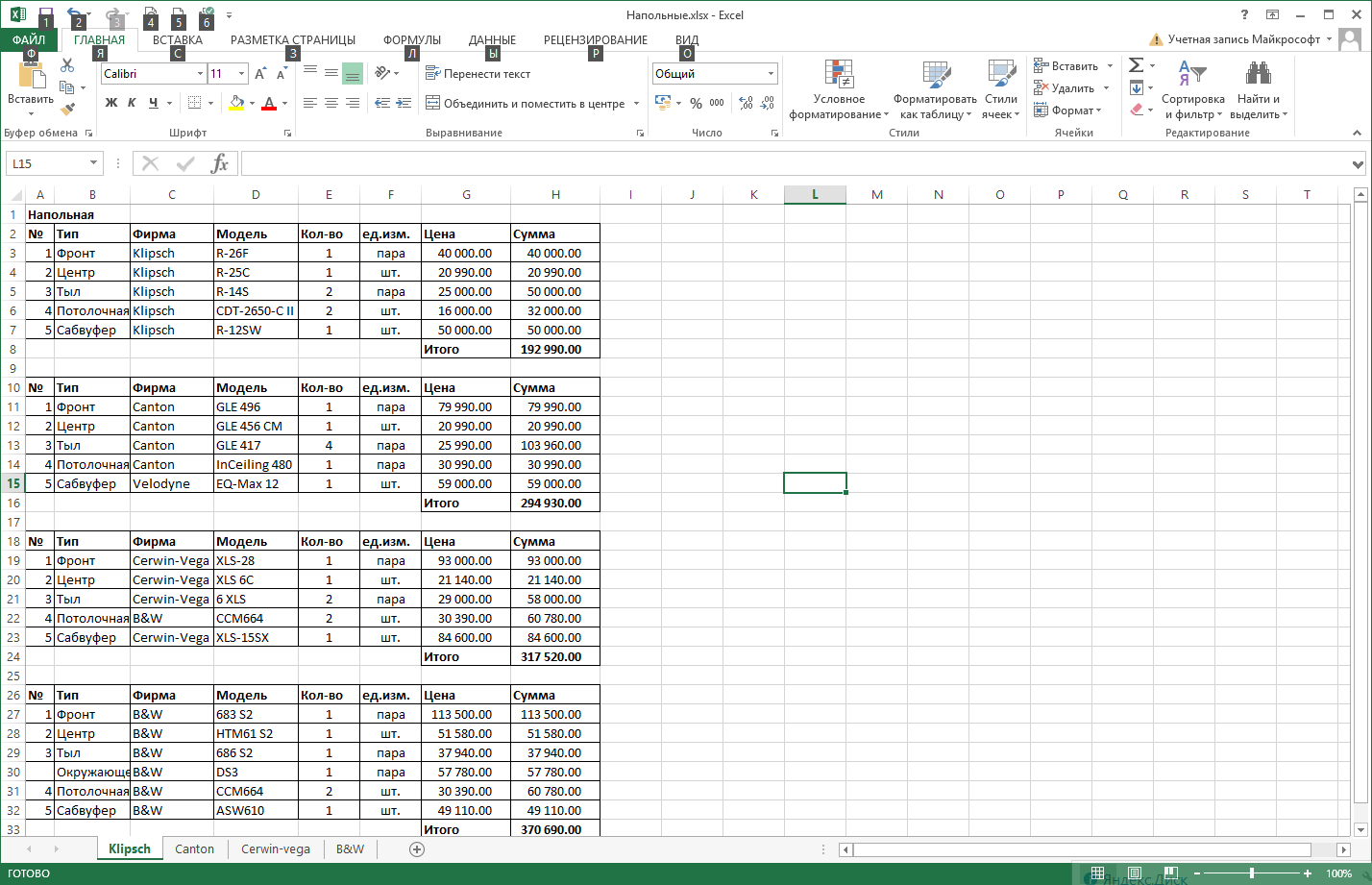
Task: Switch to РАЗМЕТКА СТРАНИЦЫ ribbon tab
Action: (x=293, y=40)
